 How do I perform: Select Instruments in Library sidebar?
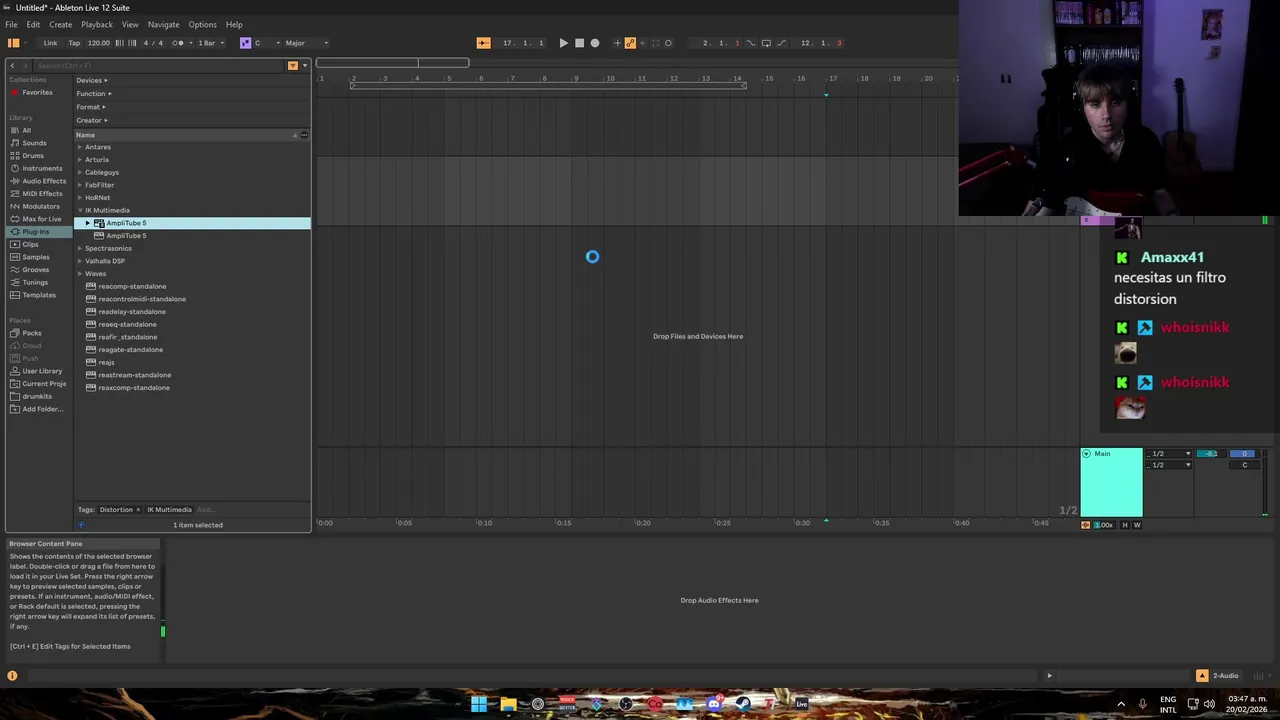(x=42, y=168)
